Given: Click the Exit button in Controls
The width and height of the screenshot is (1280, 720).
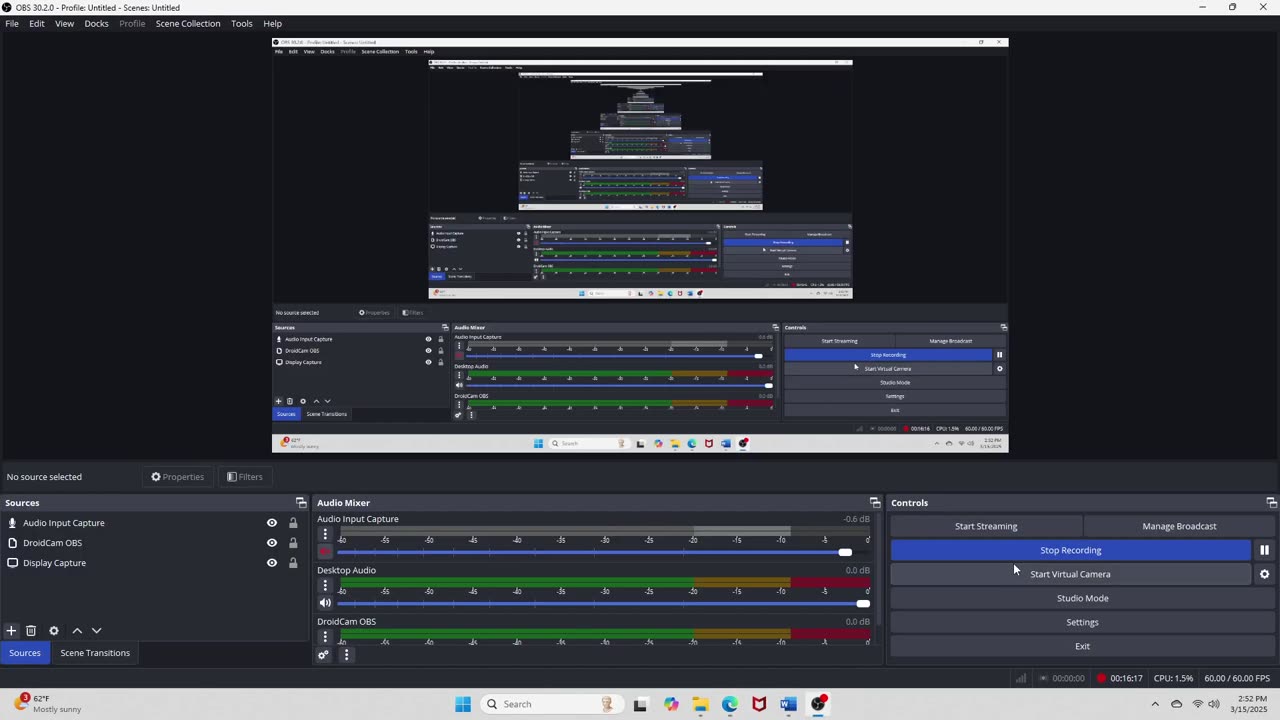Looking at the screenshot, I should click(1082, 646).
